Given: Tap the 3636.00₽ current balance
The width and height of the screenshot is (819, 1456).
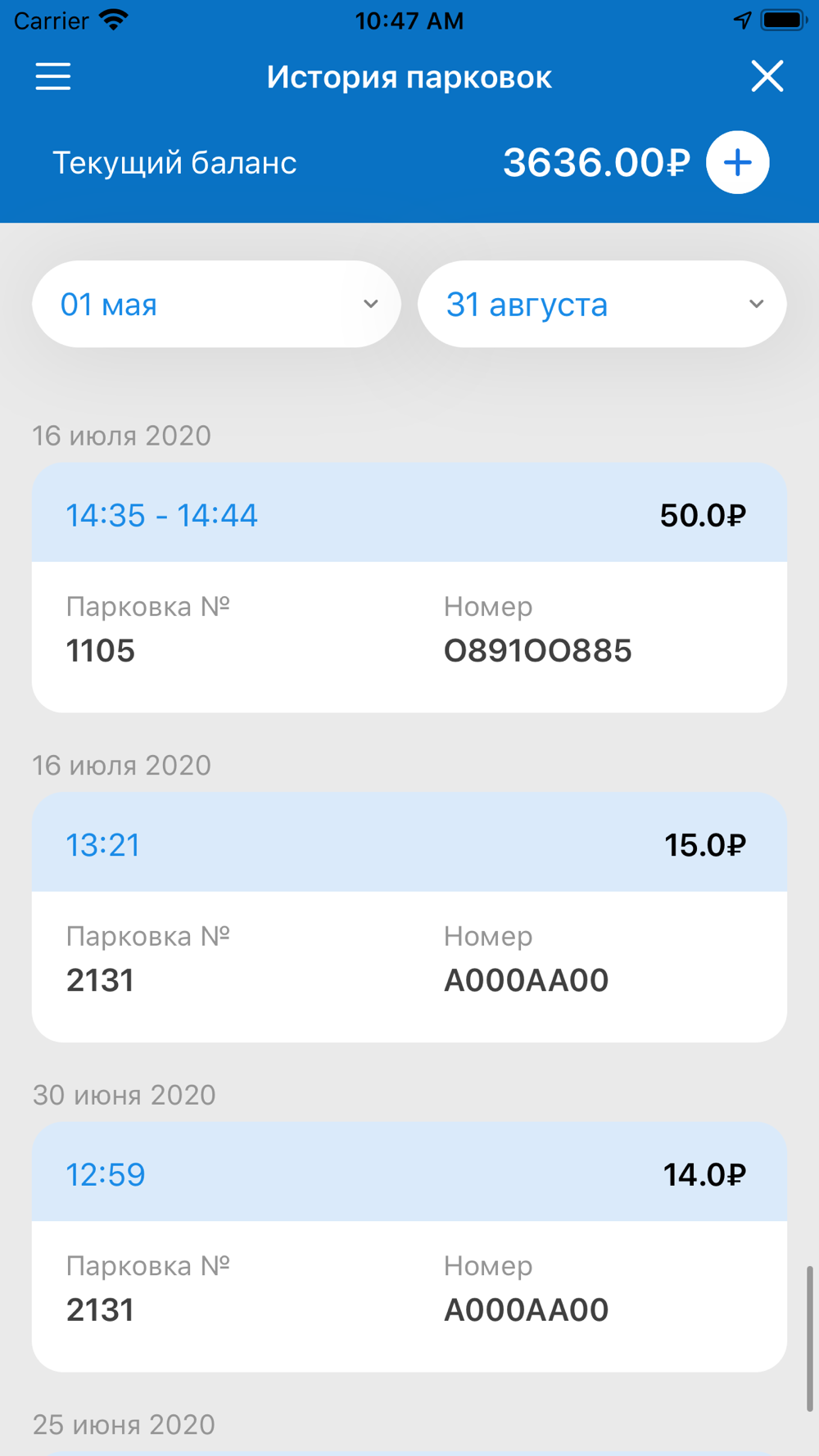Looking at the screenshot, I should [596, 162].
